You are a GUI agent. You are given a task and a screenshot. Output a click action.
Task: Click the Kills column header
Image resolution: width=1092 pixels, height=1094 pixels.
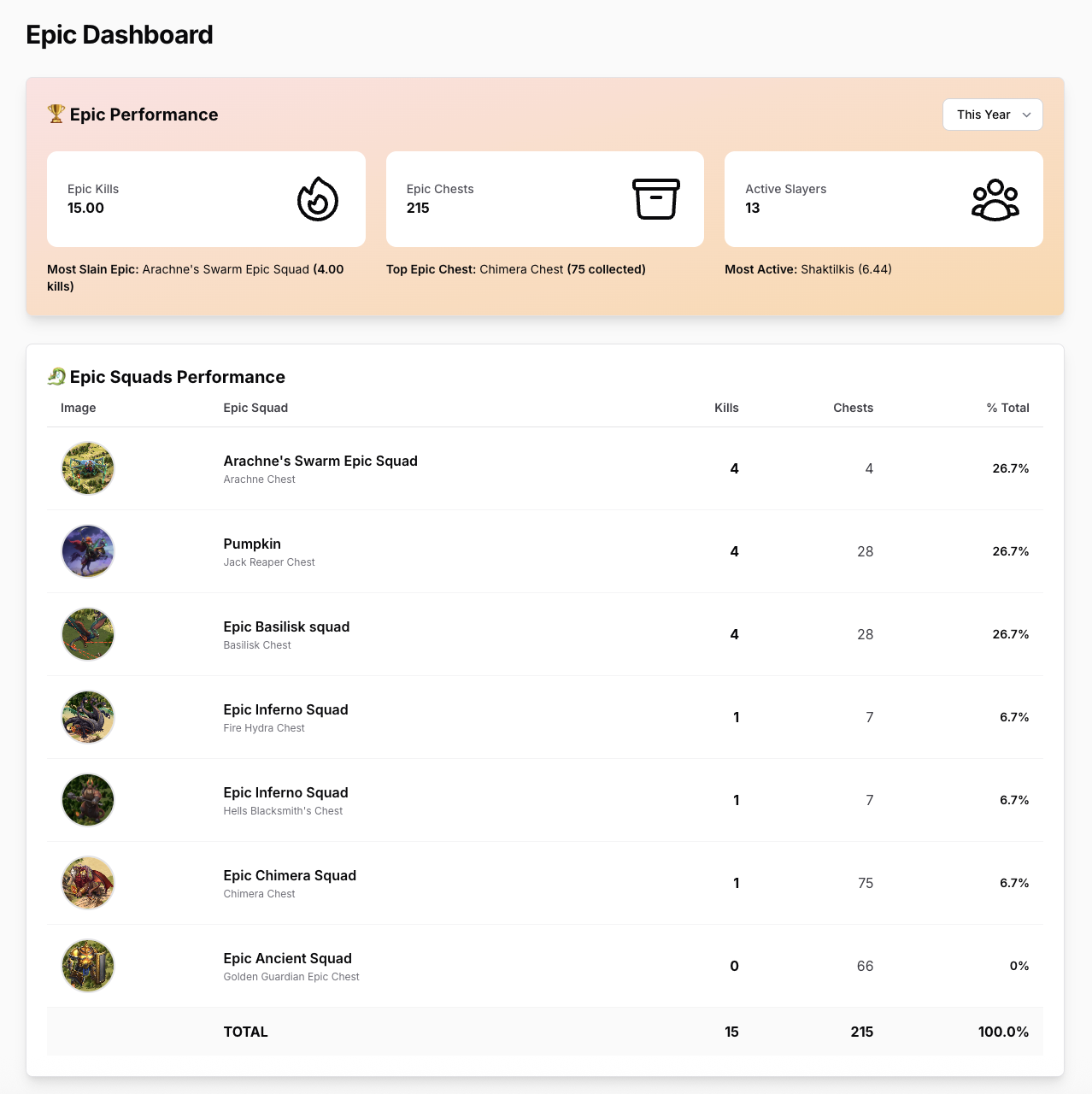point(725,408)
